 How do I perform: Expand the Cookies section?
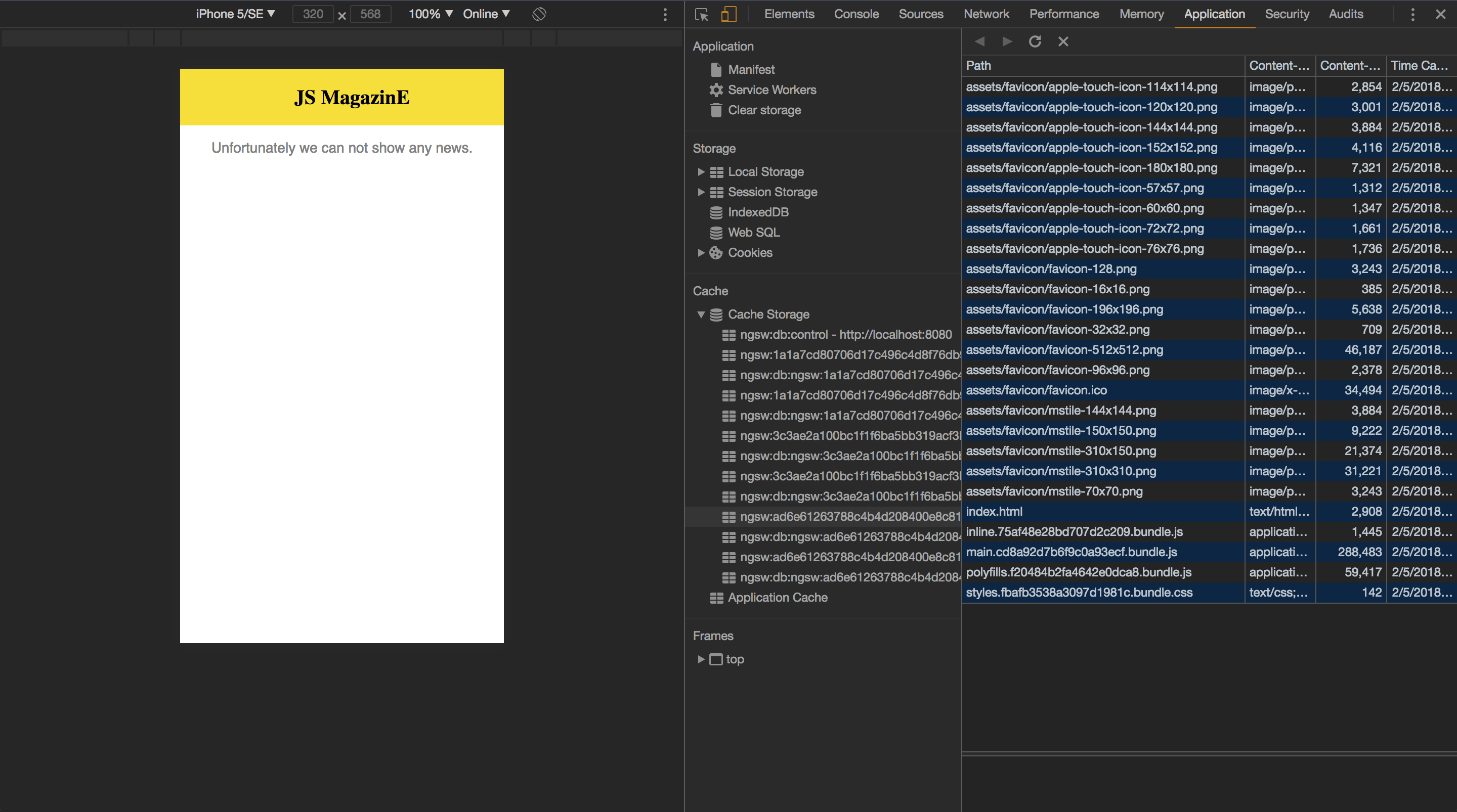point(701,253)
